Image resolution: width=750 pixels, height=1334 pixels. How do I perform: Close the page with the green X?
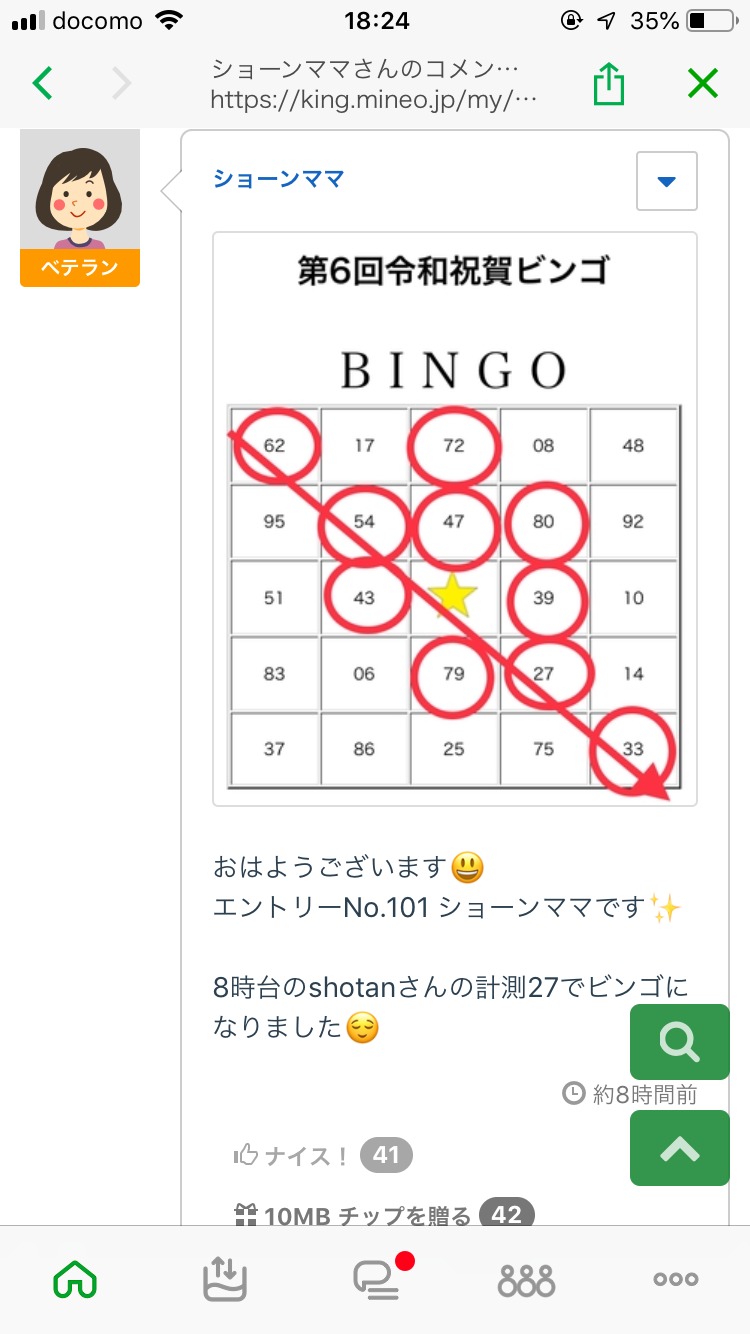point(703,84)
